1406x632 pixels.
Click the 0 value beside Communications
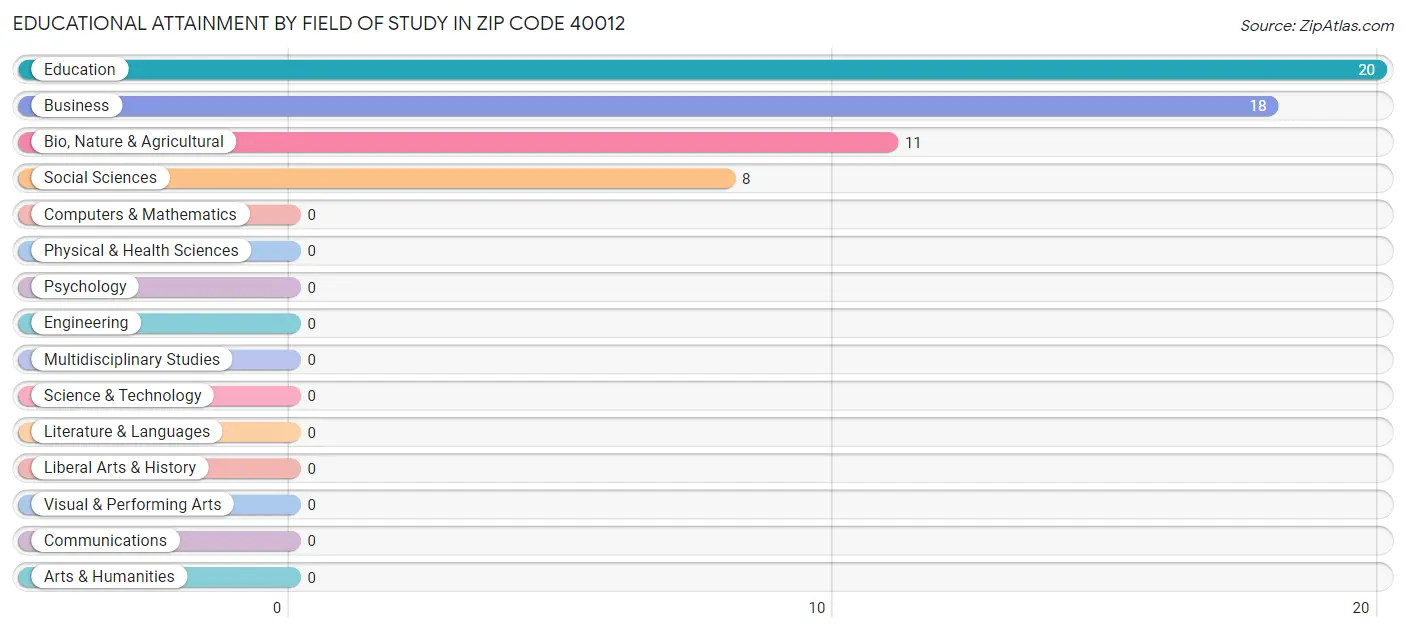[x=311, y=541]
